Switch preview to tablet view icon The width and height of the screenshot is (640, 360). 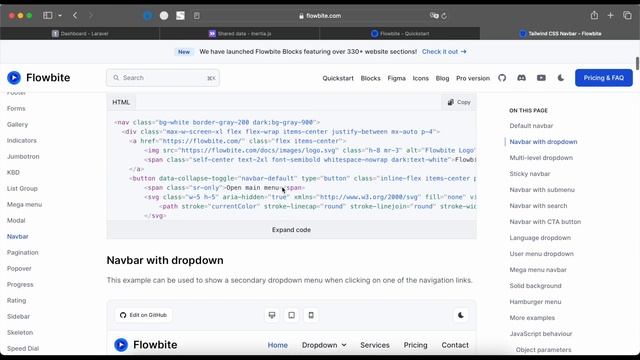tap(291, 315)
